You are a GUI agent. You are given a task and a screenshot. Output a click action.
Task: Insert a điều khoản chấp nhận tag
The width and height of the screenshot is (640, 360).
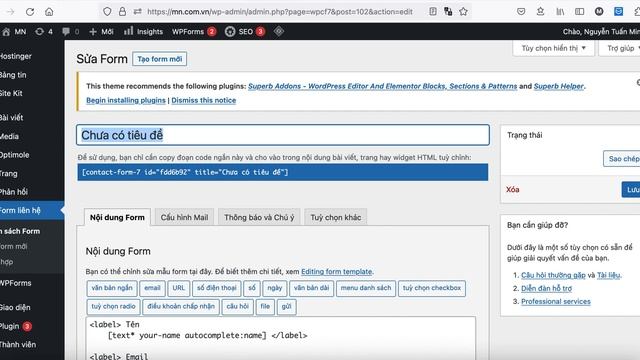pyautogui.click(x=181, y=307)
